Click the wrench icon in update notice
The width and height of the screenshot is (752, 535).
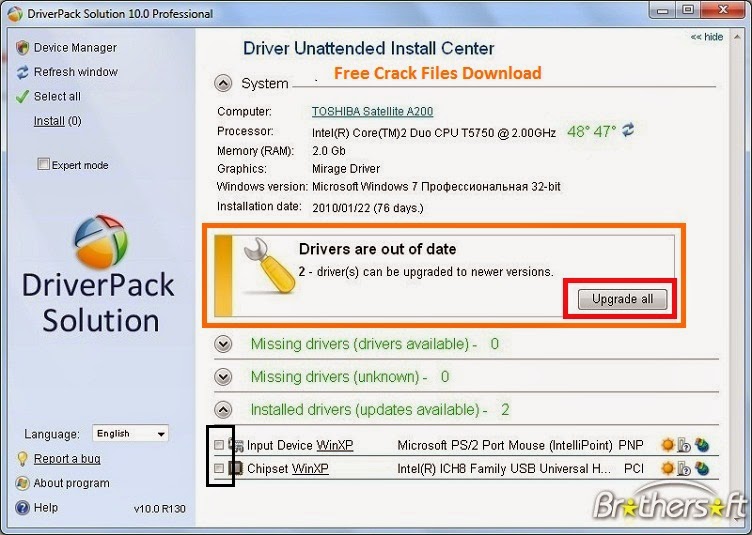[x=269, y=265]
